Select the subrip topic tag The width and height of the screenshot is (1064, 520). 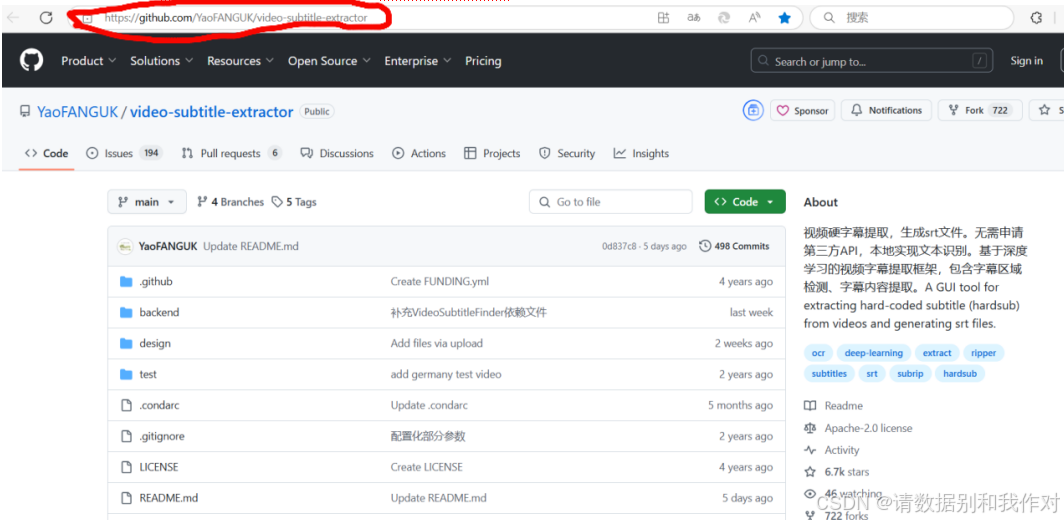pos(910,373)
